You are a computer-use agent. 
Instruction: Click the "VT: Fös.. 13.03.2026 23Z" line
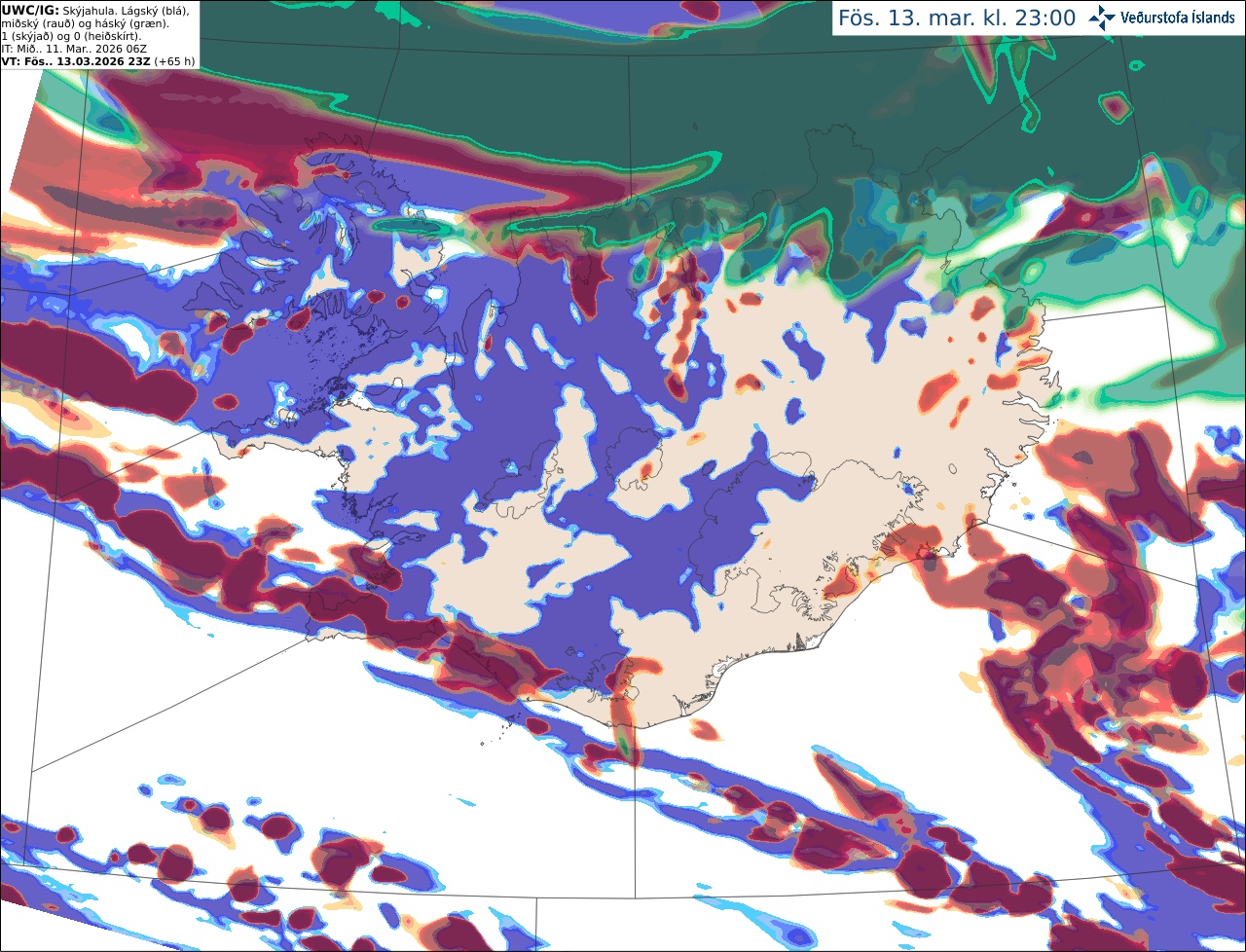tap(76, 61)
